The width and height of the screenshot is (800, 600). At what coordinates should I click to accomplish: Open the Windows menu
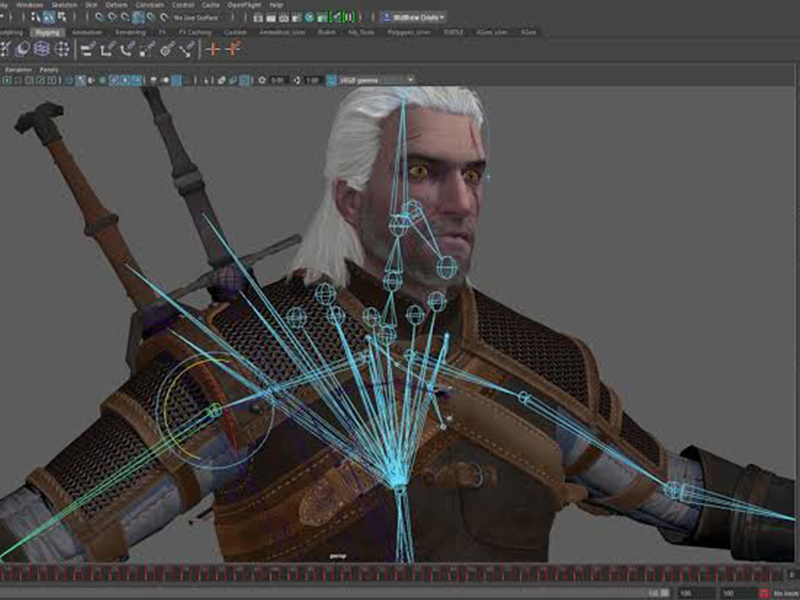[30, 5]
